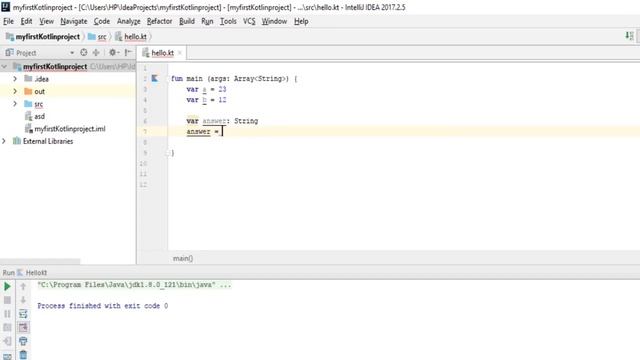Click the Pause output icon in Run panel
Screen dimensions: 640x360
pyautogui.click(x=7, y=313)
